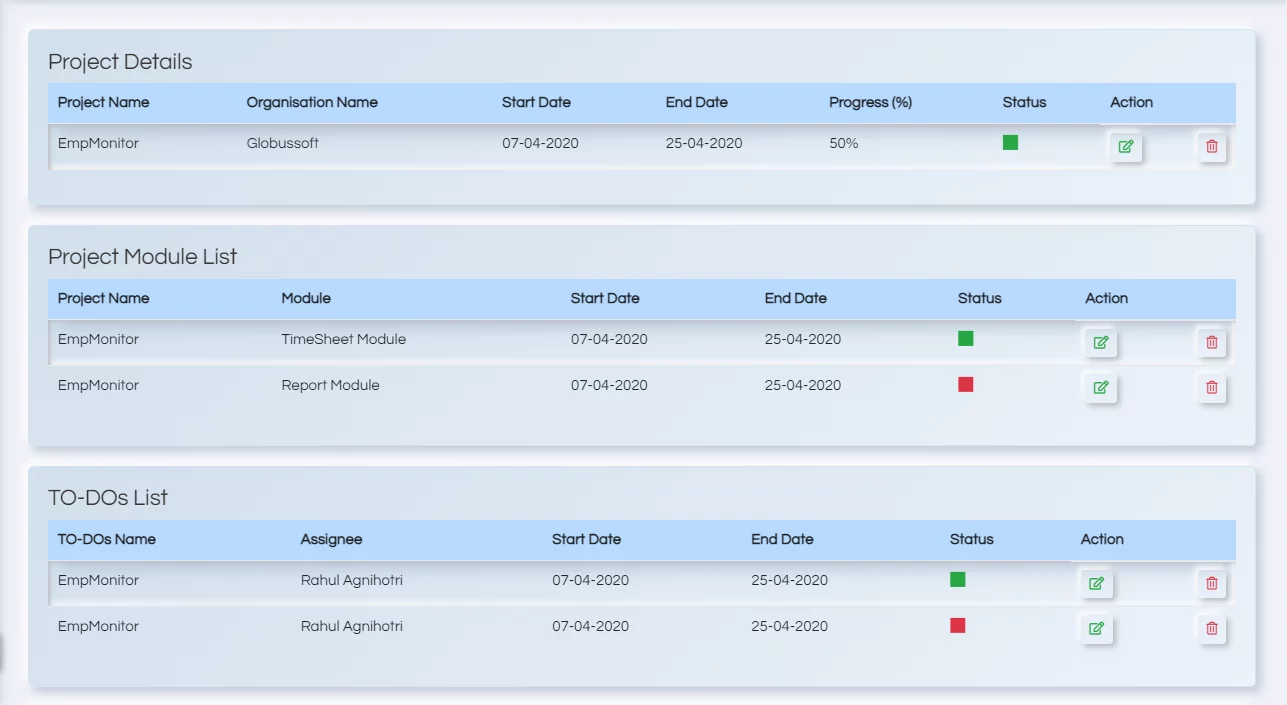
Task: Click the 'TO-DOs Name' column header
Action: [107, 539]
